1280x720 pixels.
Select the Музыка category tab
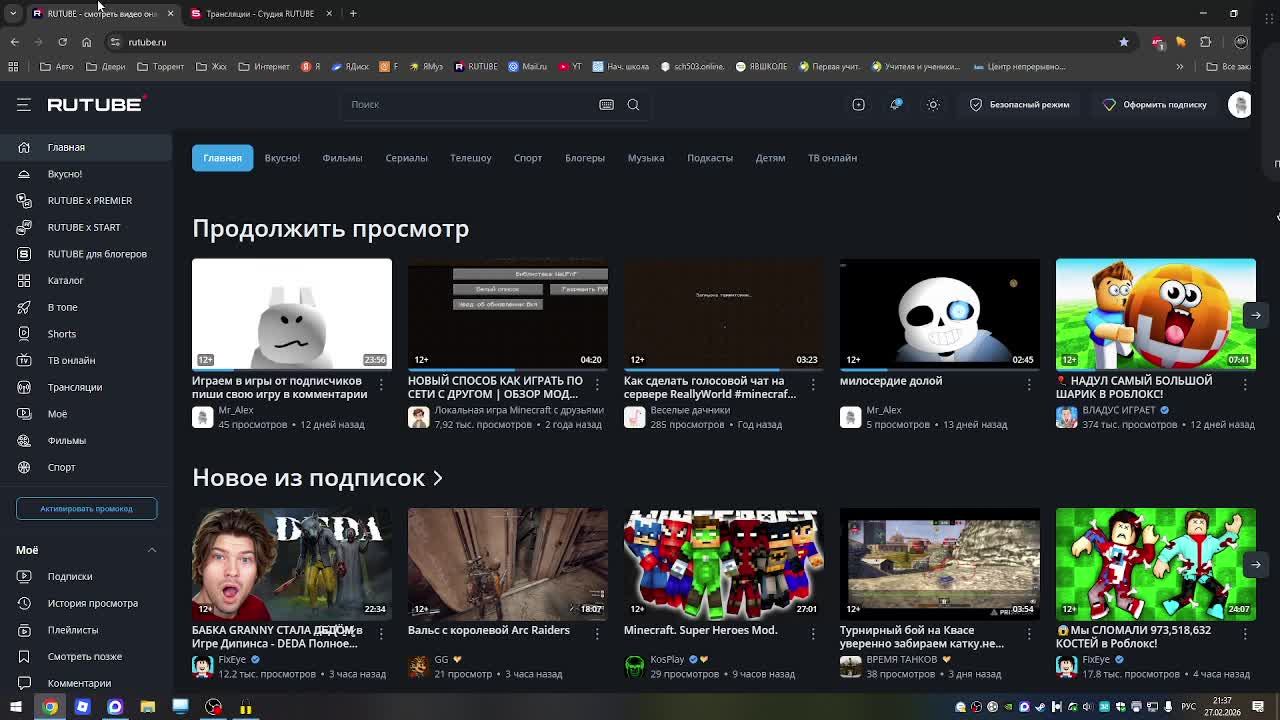[x=646, y=158]
